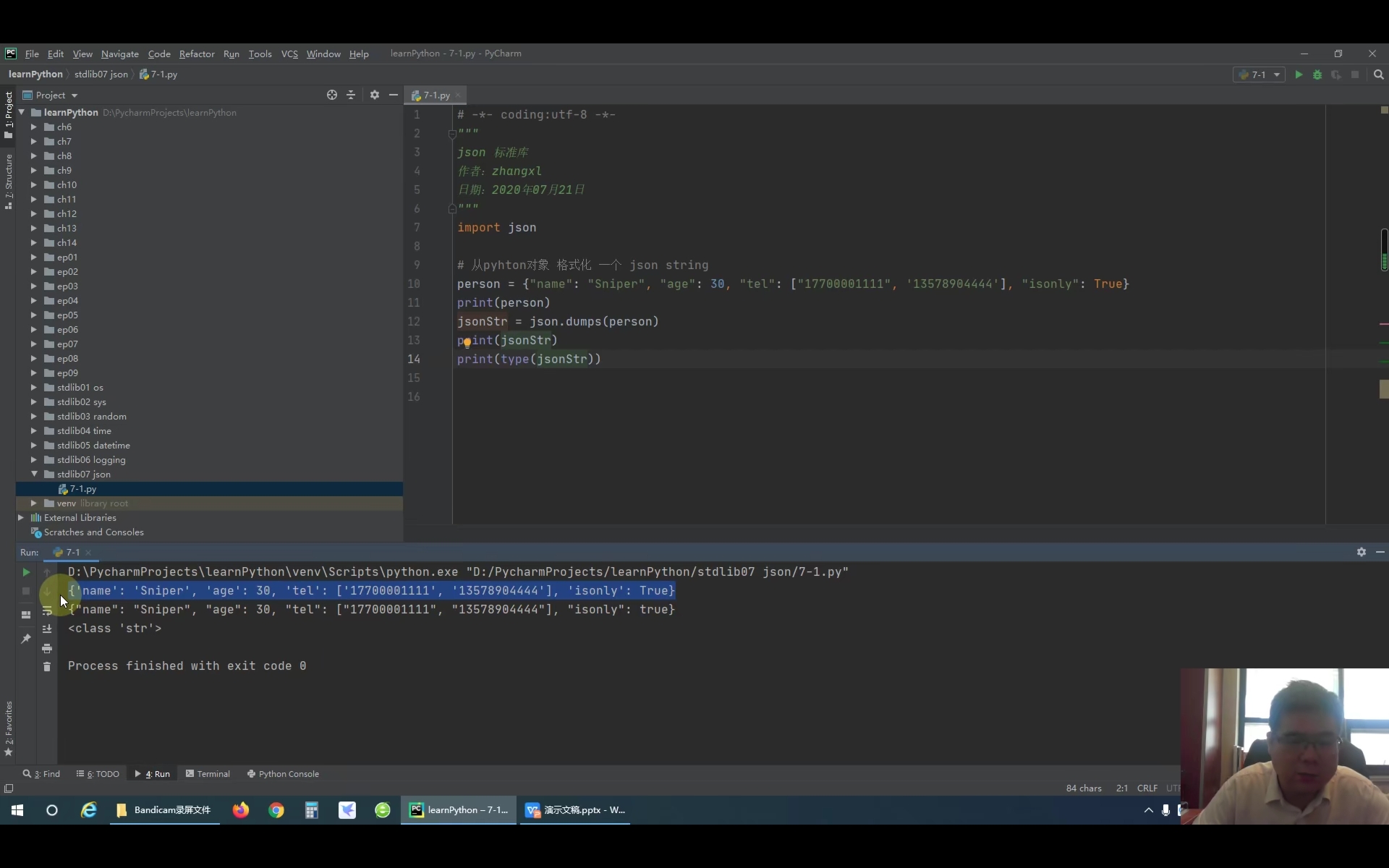
Task: Clear run output with trash icon
Action: point(47,667)
